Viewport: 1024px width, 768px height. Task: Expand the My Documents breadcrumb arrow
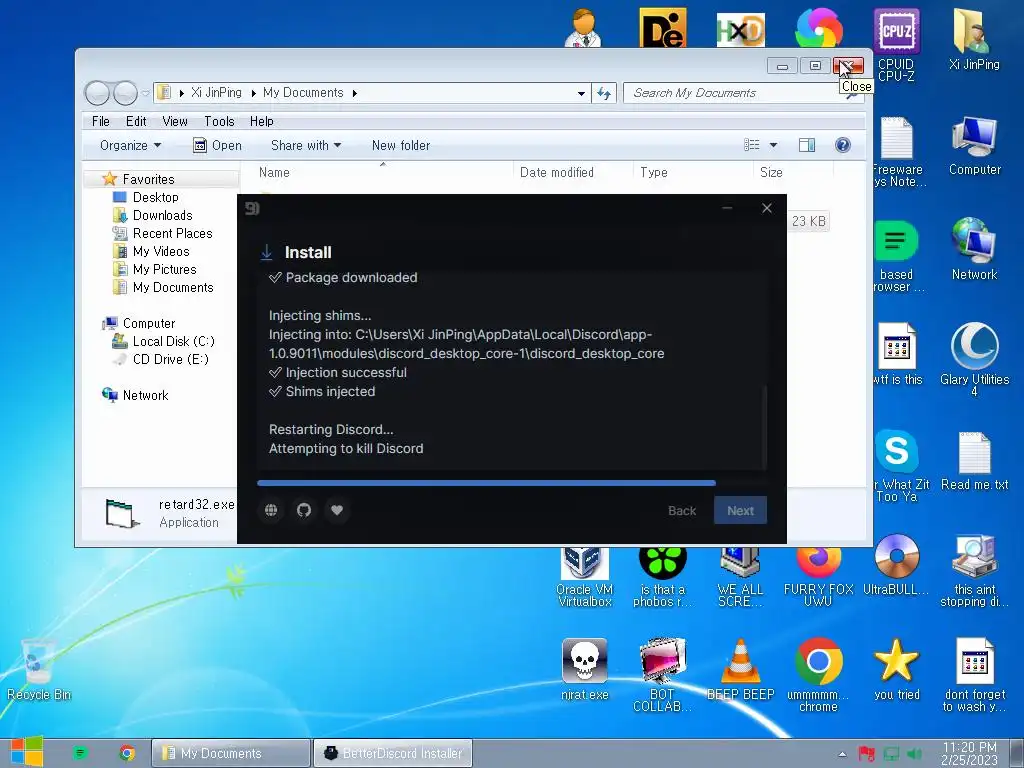355,93
